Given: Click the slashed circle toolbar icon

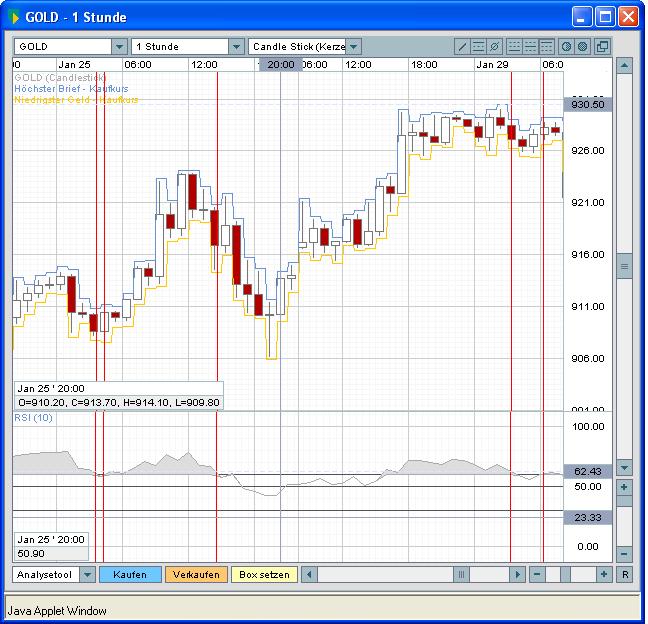Looking at the screenshot, I should click(494, 47).
